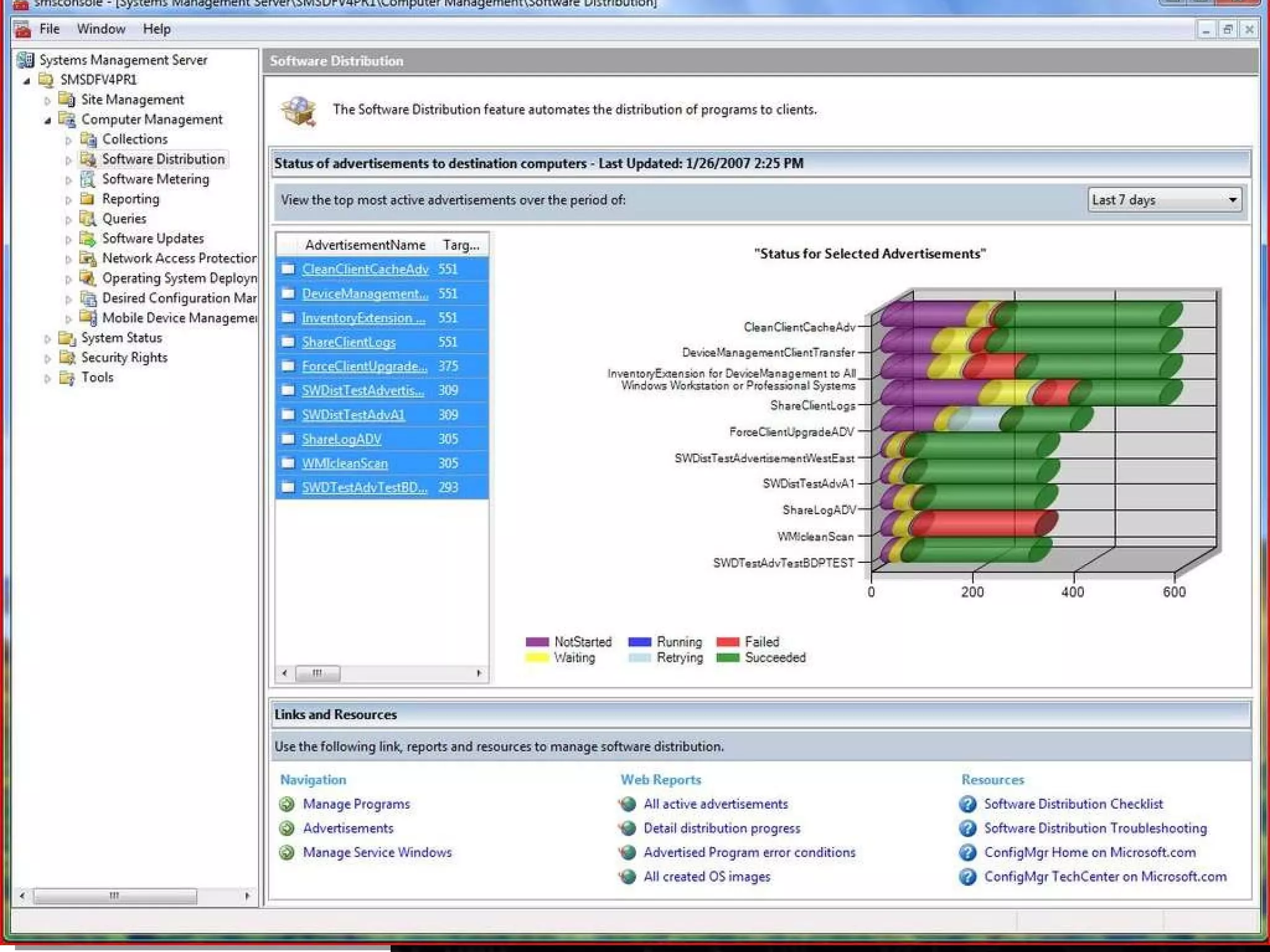The width and height of the screenshot is (1270, 952).
Task: Click globe icon beside All active advertisements
Action: point(628,804)
